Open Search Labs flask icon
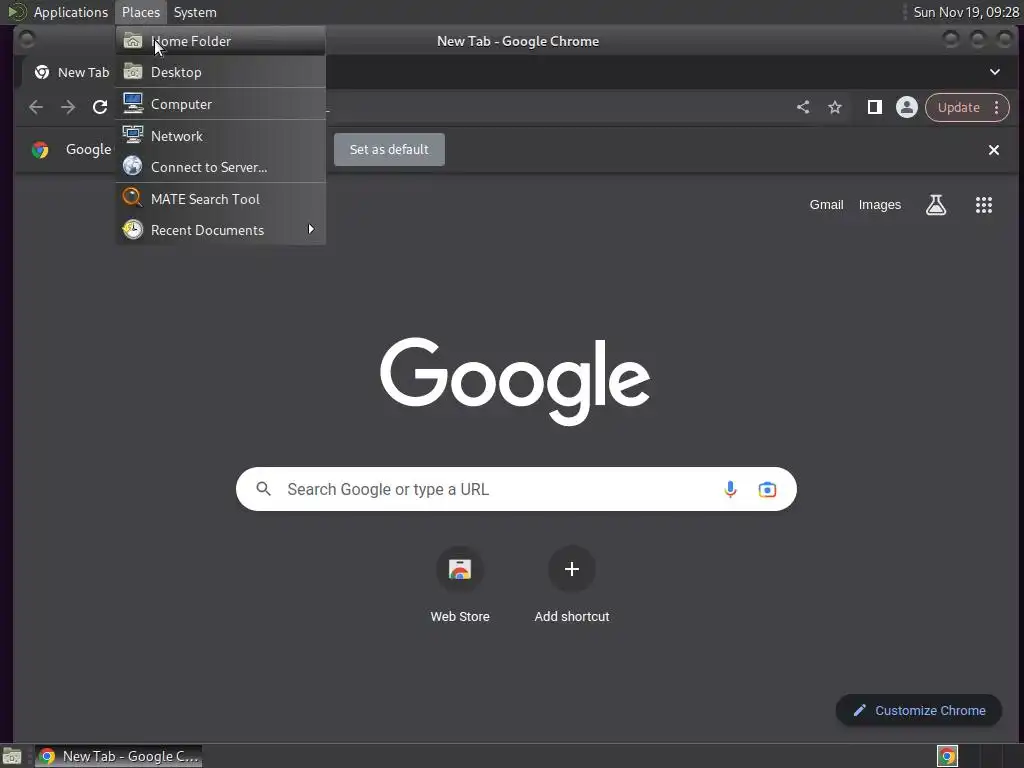This screenshot has height=768, width=1024. click(x=936, y=205)
